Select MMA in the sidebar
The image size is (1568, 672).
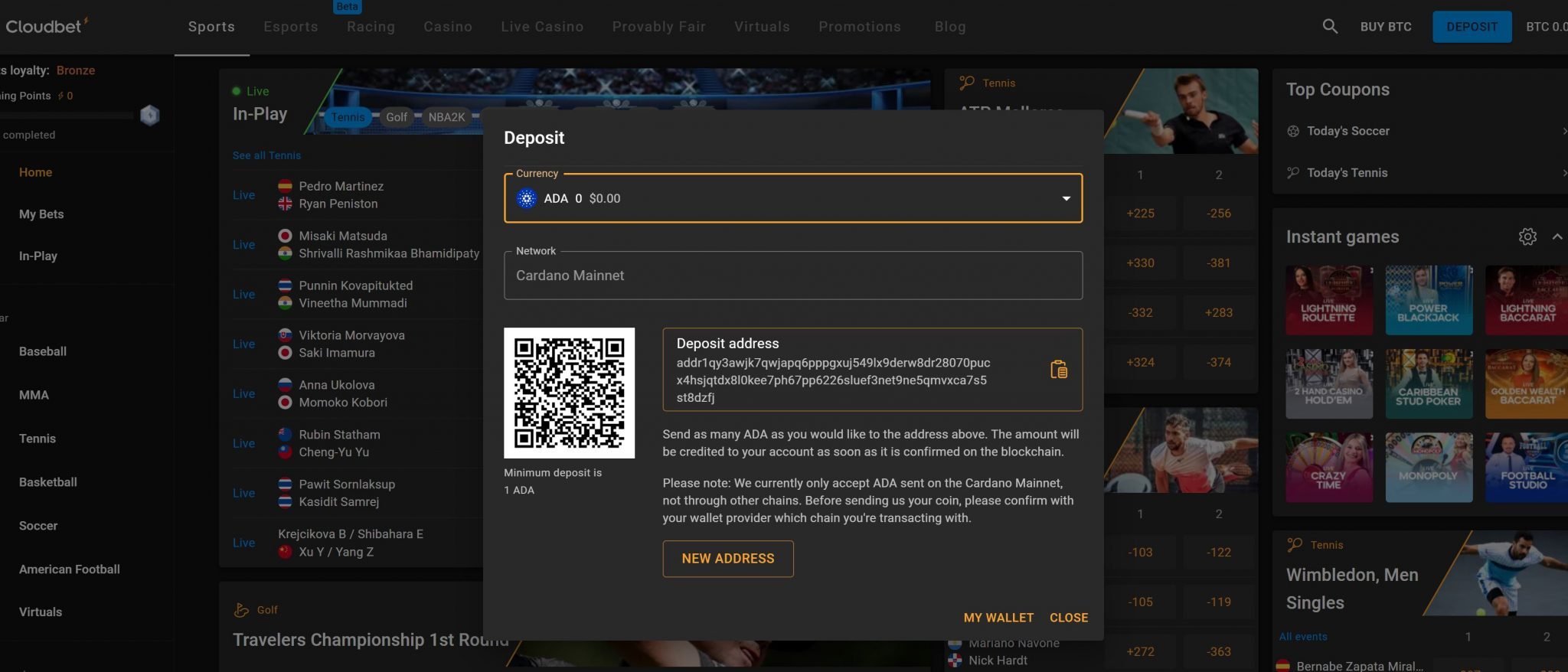point(34,395)
